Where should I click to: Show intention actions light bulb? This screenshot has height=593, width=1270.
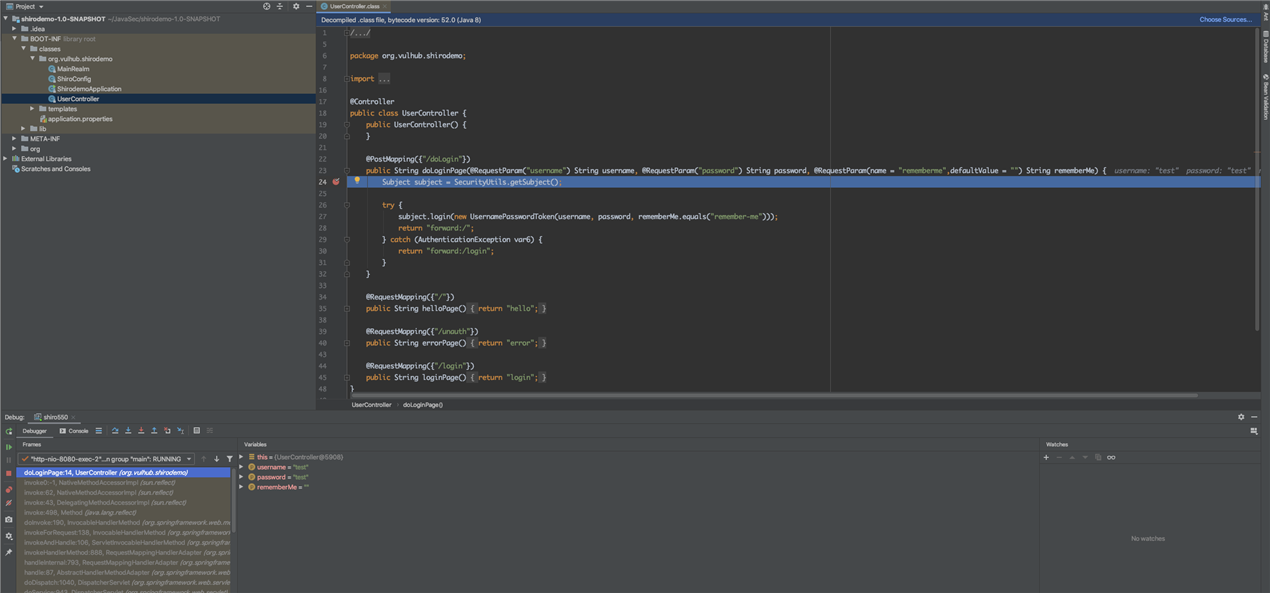(x=357, y=181)
